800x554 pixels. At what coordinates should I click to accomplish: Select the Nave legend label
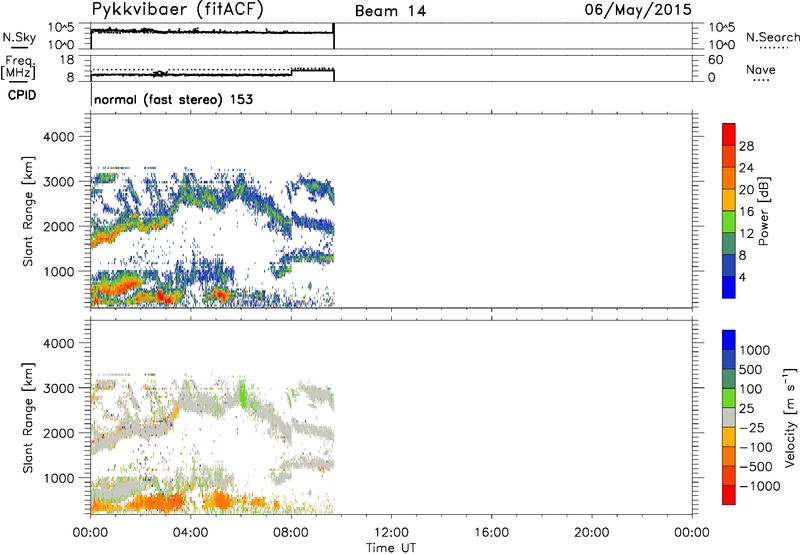[761, 69]
